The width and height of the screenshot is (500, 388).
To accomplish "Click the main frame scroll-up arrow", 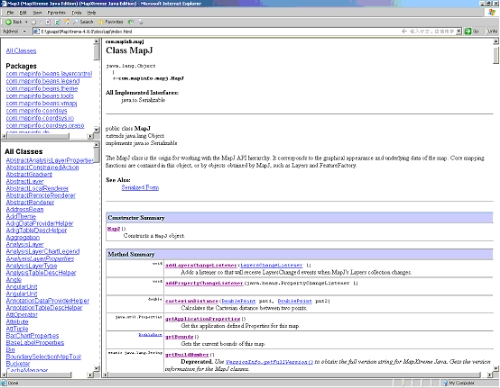I will tap(496, 41).
